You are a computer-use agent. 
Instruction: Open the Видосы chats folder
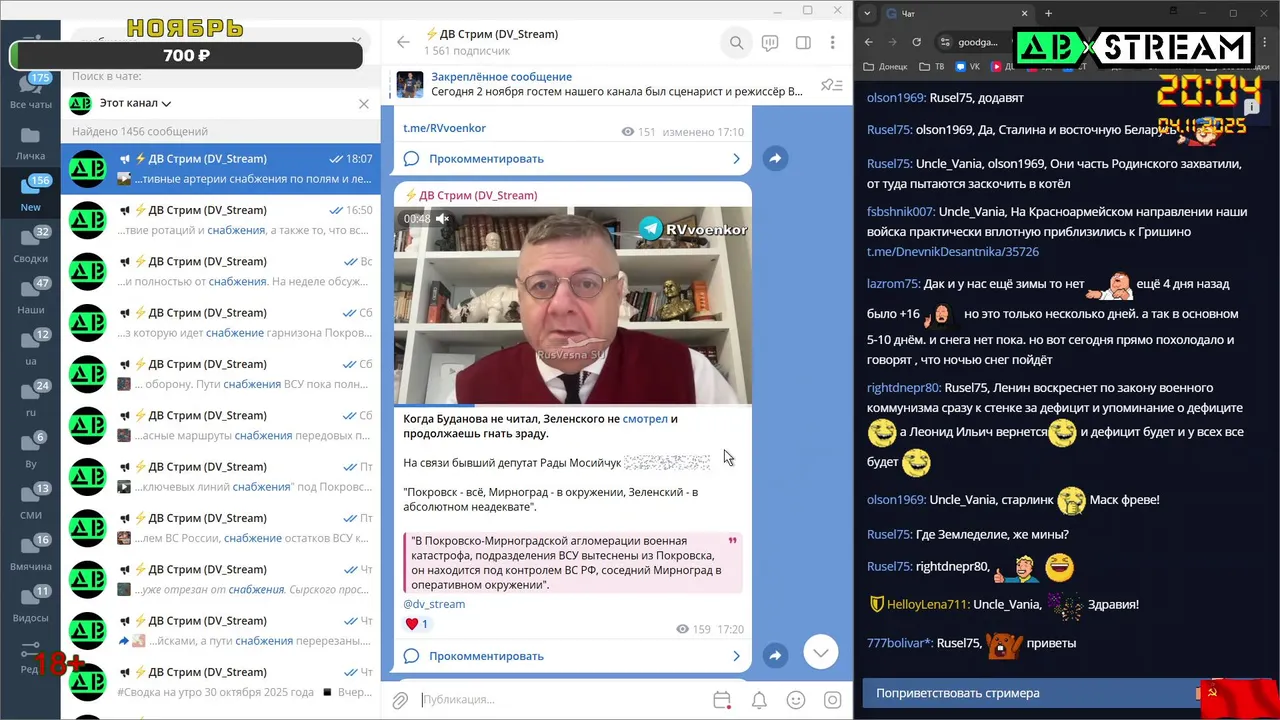point(31,604)
